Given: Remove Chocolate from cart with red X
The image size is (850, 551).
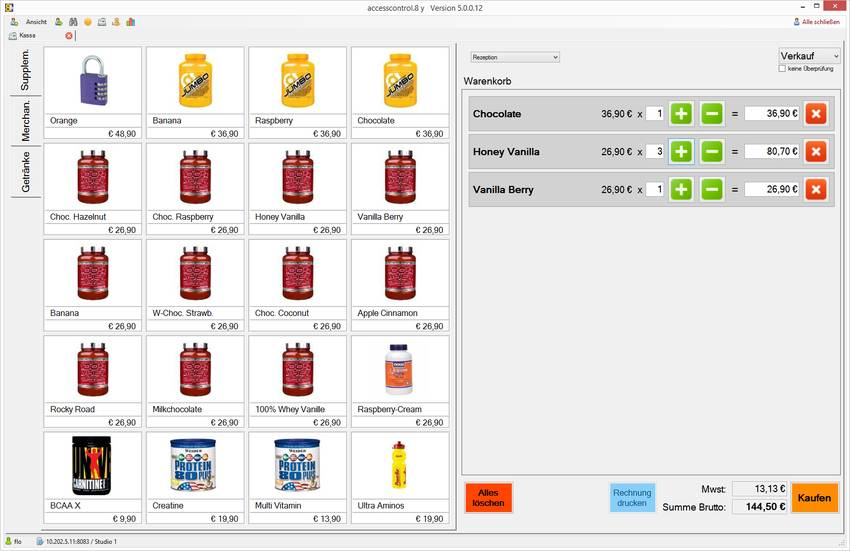Looking at the screenshot, I should click(x=816, y=114).
